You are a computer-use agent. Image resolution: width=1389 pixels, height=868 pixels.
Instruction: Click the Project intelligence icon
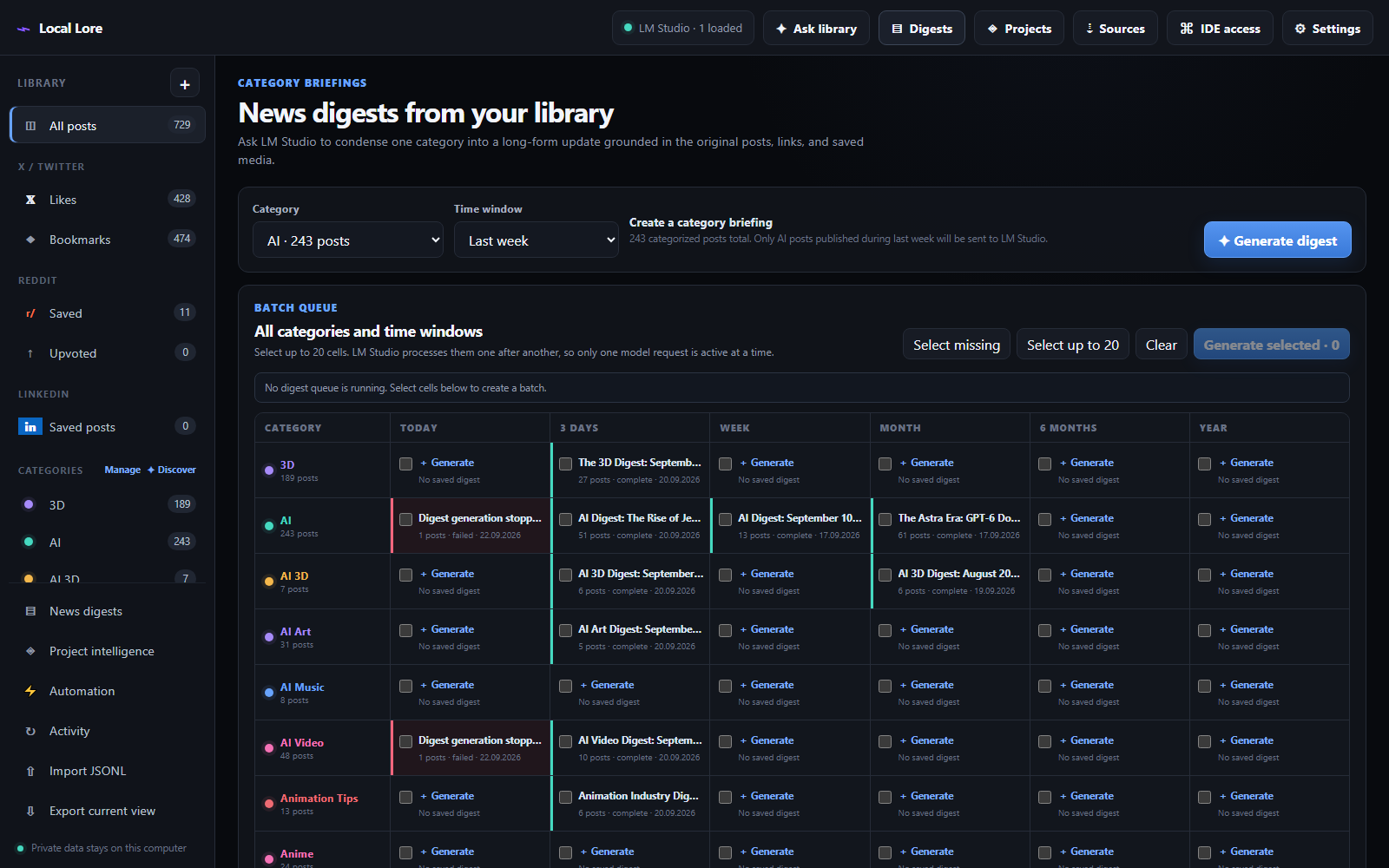[30, 651]
